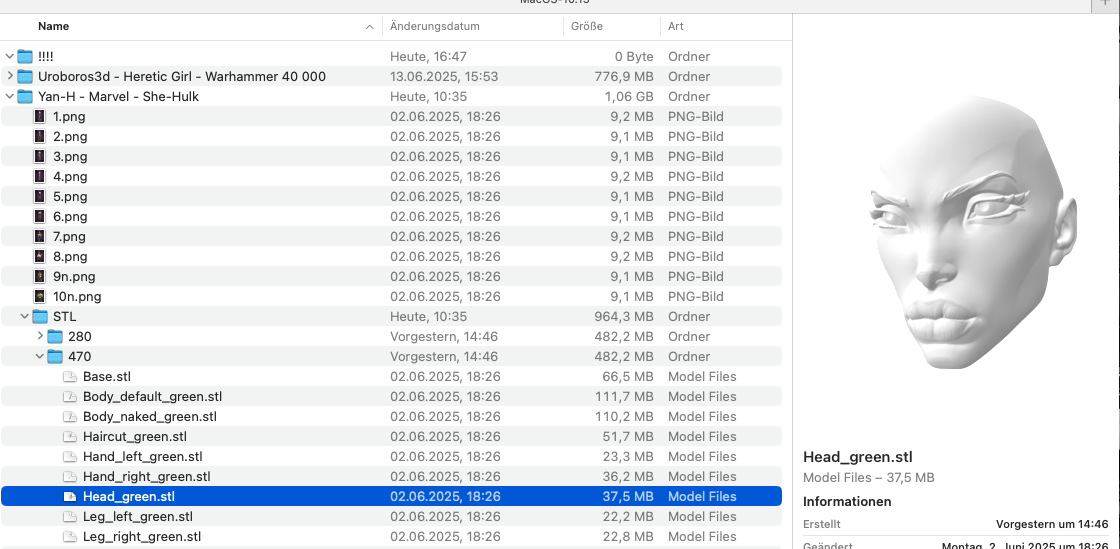Click the Informationen heading in preview pane
Viewport: 1120px width, 549px height.
pyautogui.click(x=847, y=502)
